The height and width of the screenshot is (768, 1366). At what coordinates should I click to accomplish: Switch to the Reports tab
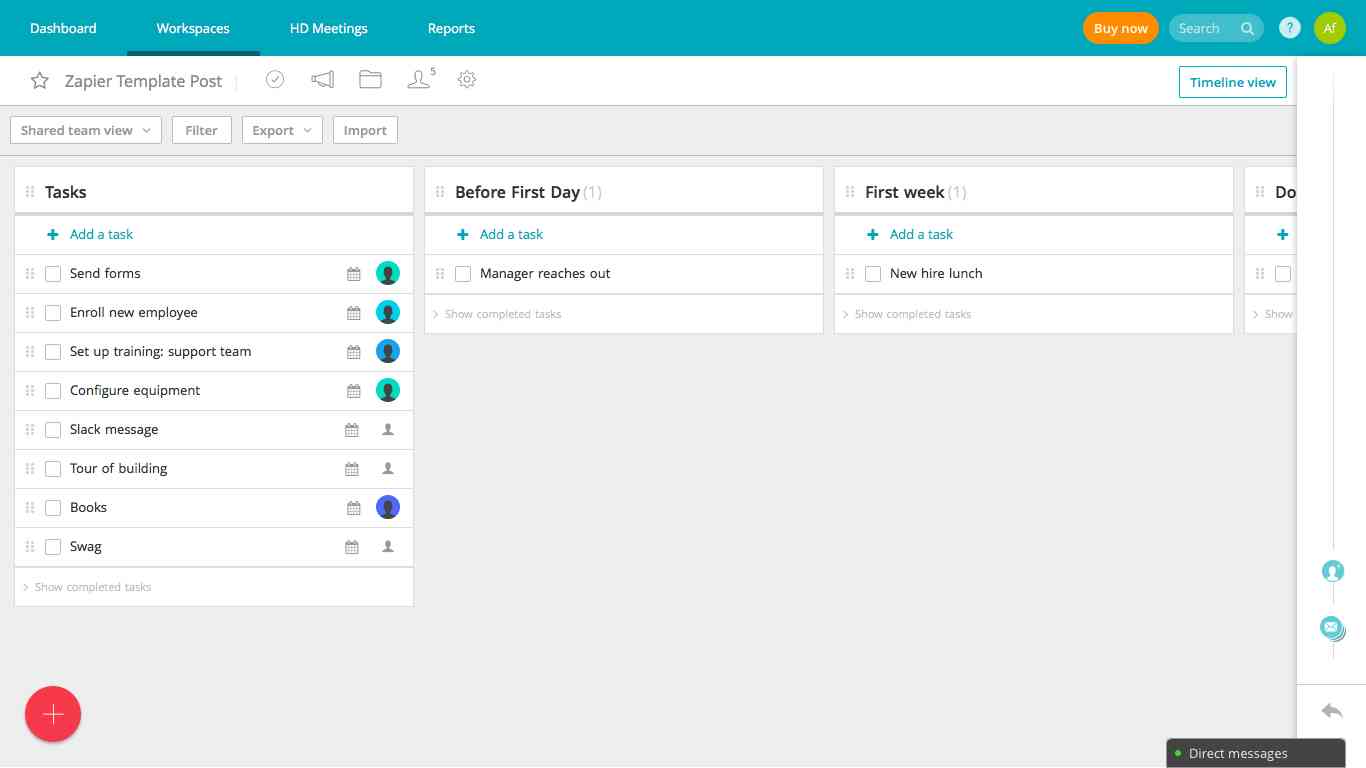[451, 28]
